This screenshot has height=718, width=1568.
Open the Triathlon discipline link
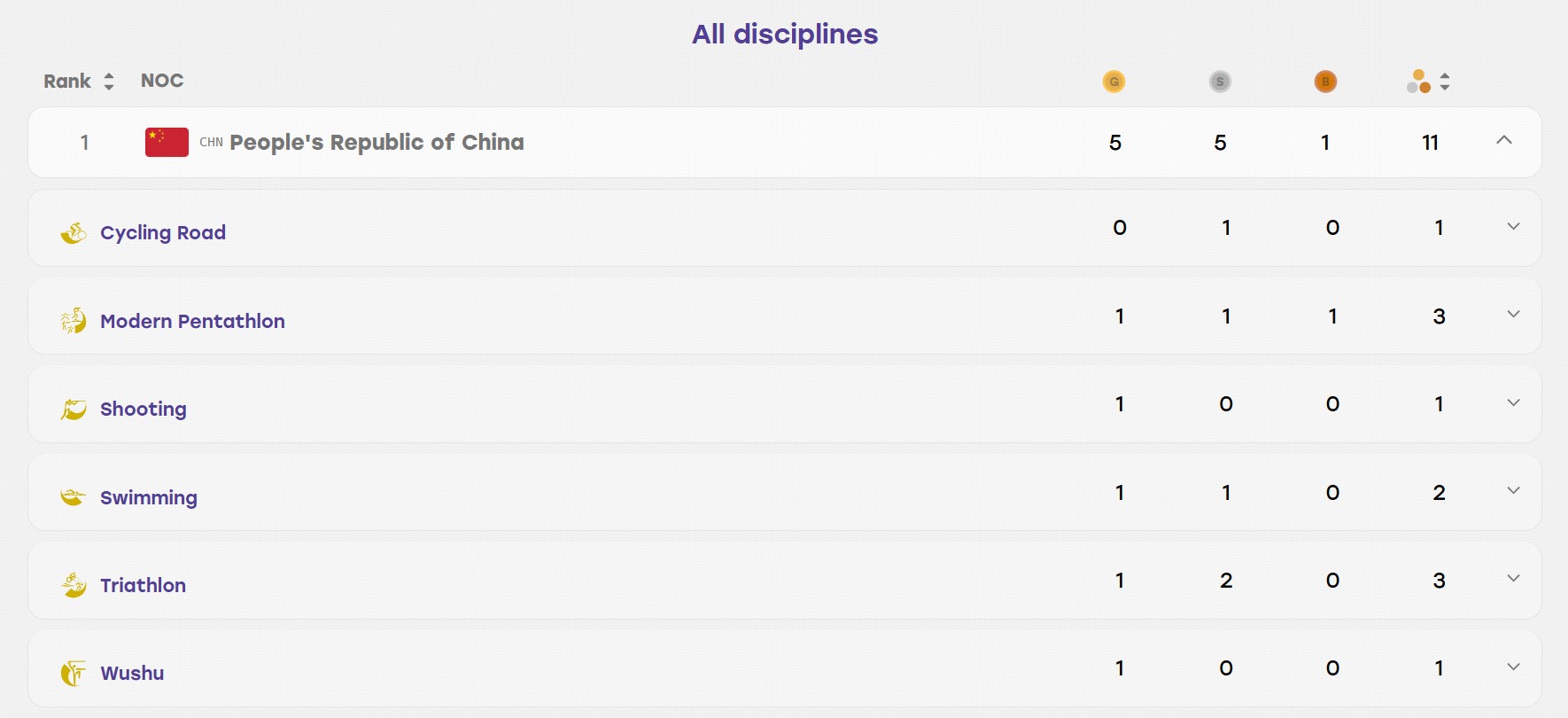tap(143, 585)
